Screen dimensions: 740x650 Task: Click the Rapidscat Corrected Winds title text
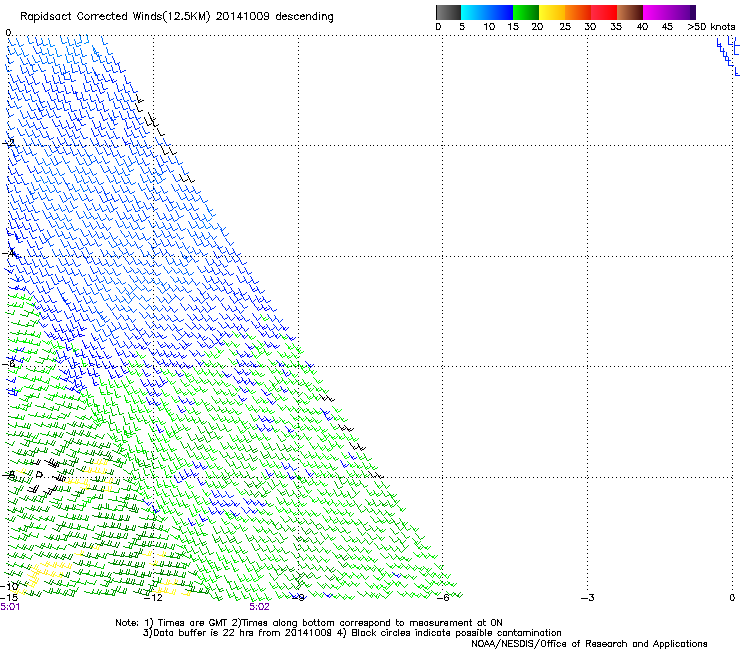[x=177, y=17]
